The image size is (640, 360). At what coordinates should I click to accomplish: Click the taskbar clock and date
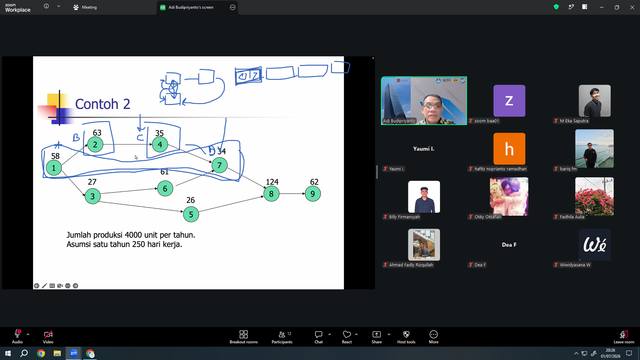coord(611,353)
